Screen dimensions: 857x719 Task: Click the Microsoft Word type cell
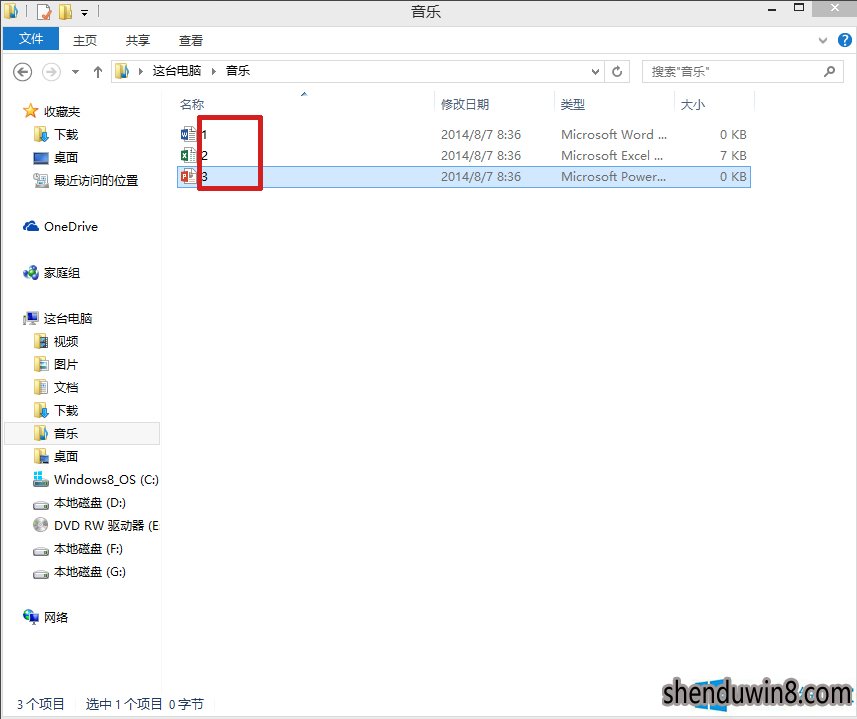(613, 134)
